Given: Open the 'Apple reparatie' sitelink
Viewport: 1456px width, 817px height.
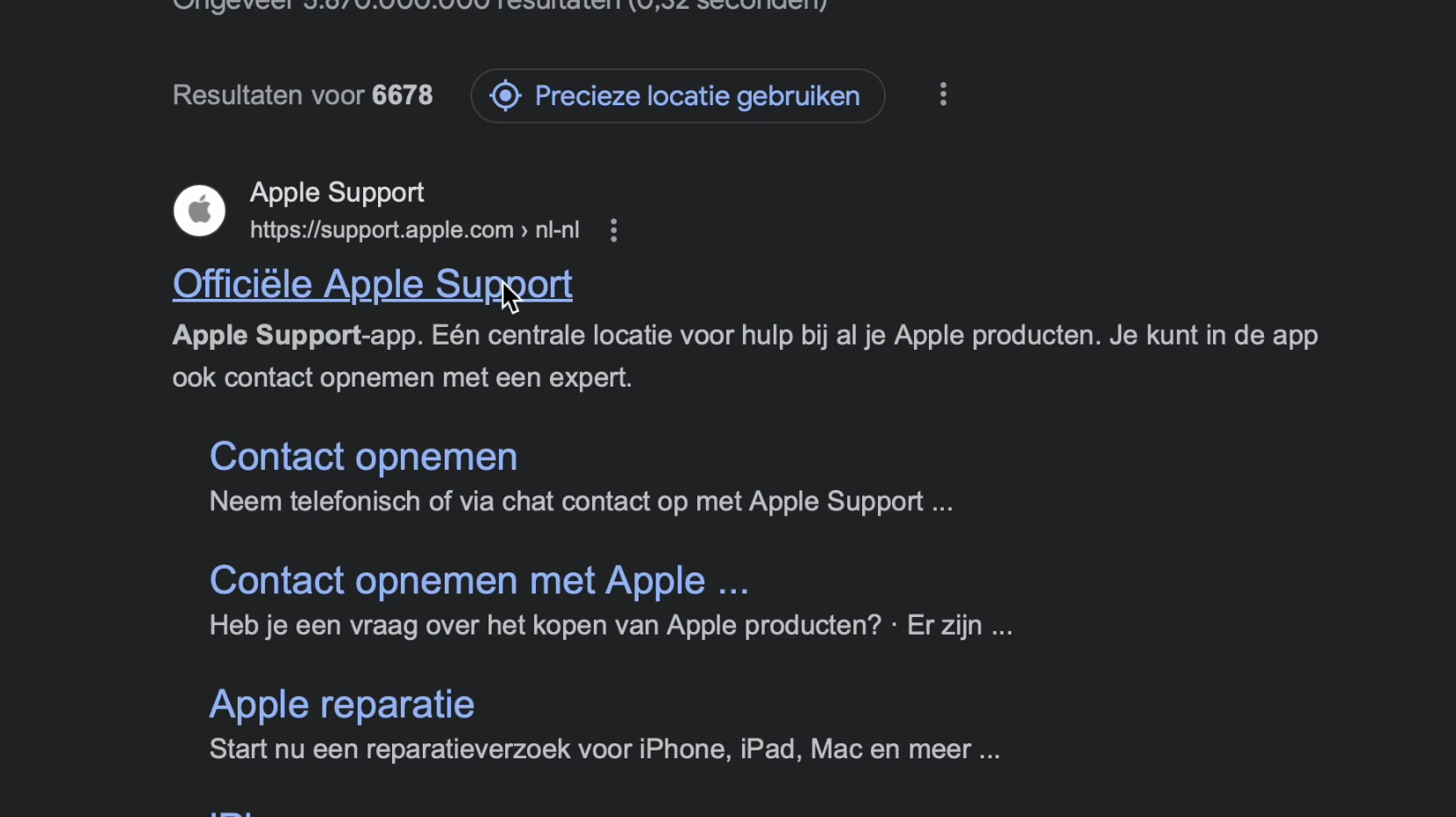Looking at the screenshot, I should 342,704.
